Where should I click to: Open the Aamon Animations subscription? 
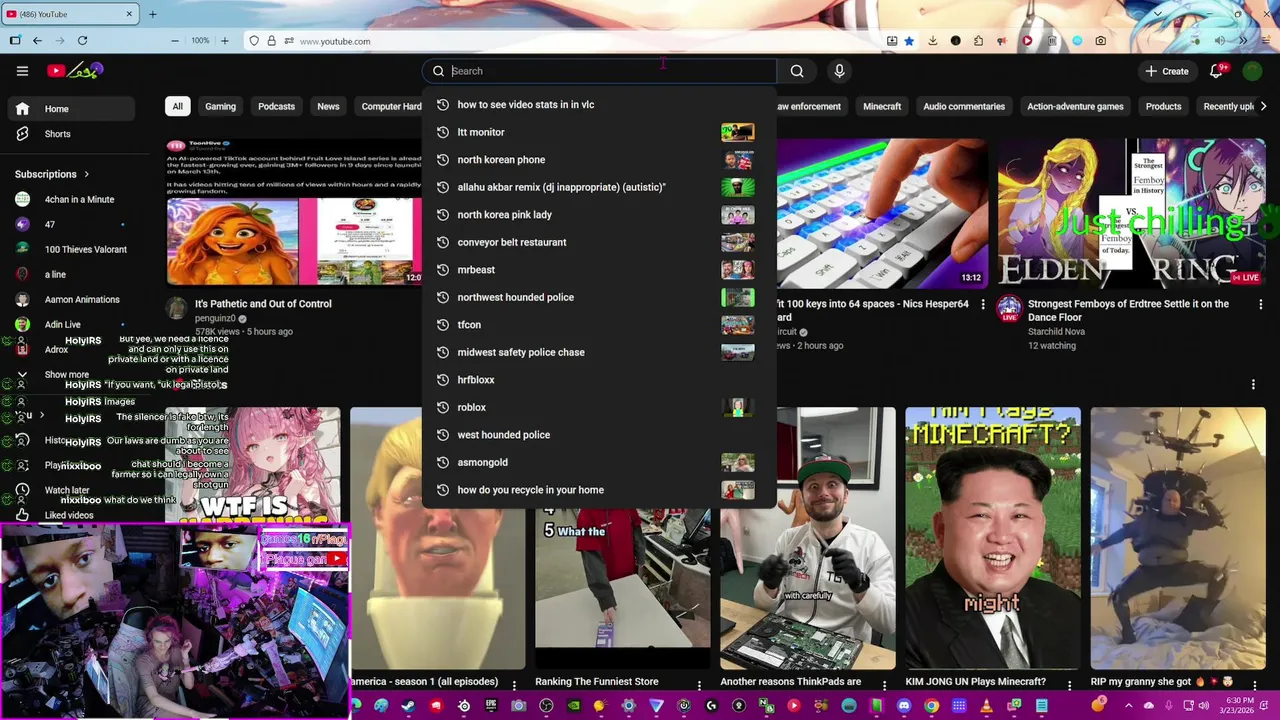pos(71,299)
